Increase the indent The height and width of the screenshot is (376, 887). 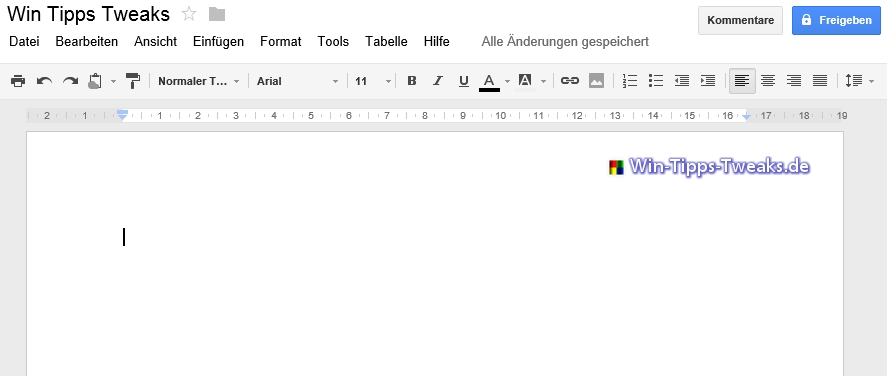708,81
